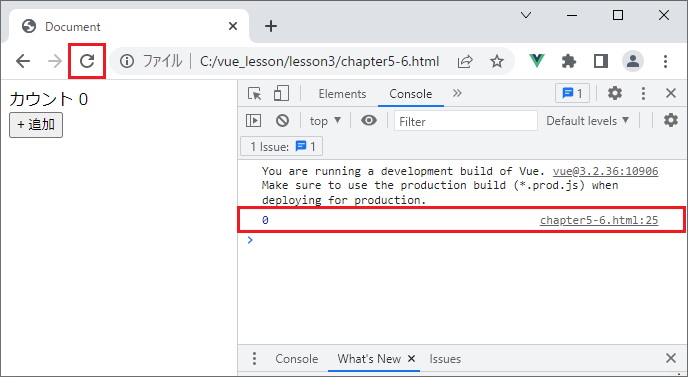Create a live expression with eye icon
Screen dimensions: 688x377
click(369, 120)
